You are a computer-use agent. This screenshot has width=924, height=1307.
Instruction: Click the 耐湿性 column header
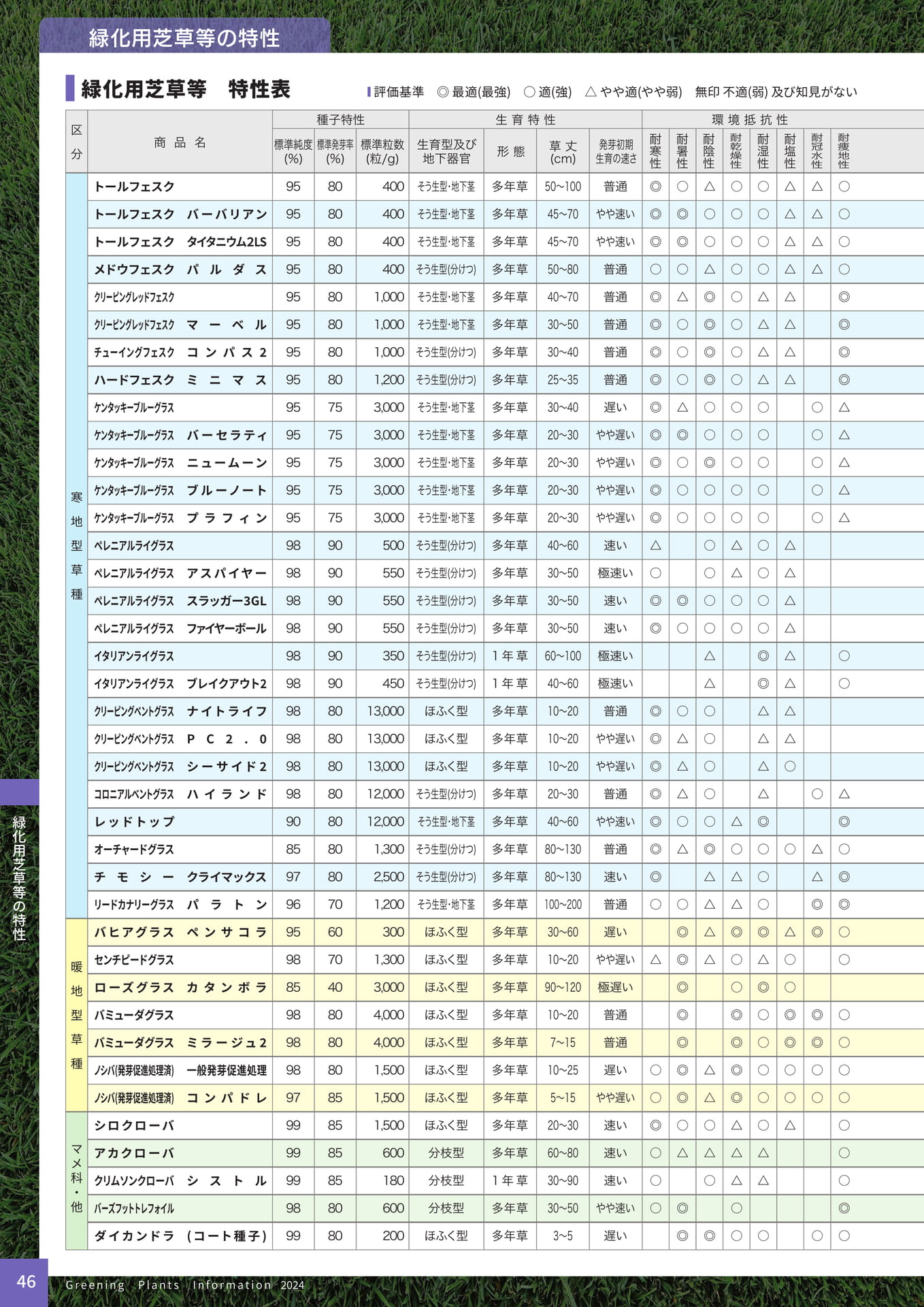(x=763, y=151)
